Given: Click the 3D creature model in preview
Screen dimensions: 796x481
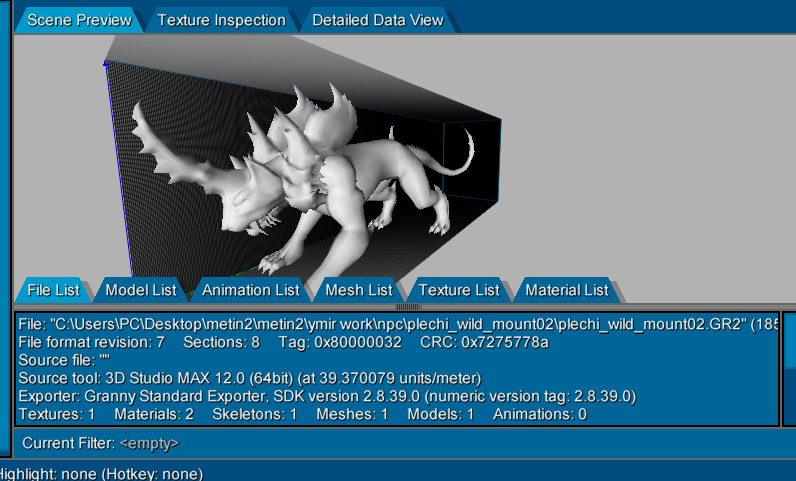Looking at the screenshot, I should pyautogui.click(x=305, y=183).
